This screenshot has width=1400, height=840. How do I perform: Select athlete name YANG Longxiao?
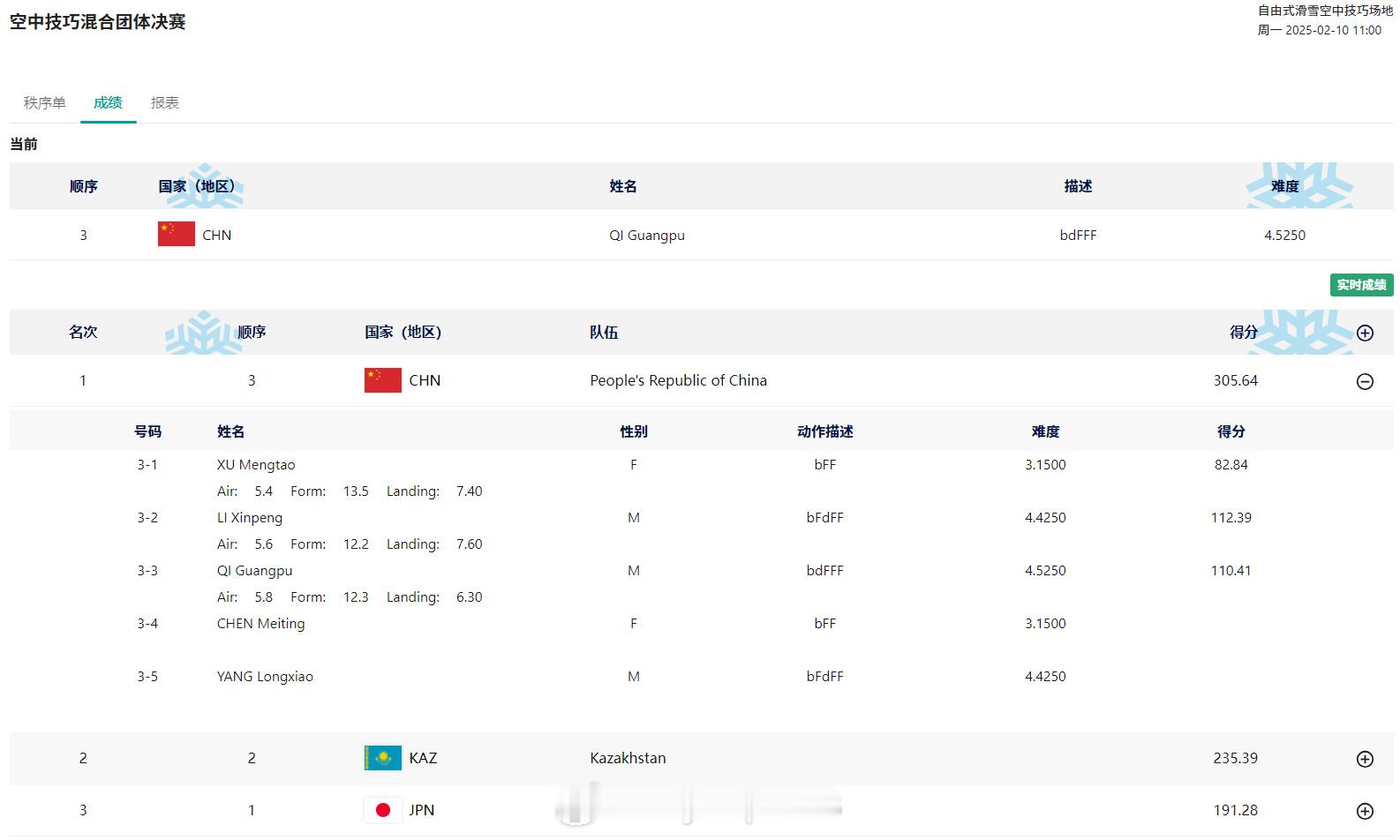click(x=265, y=677)
